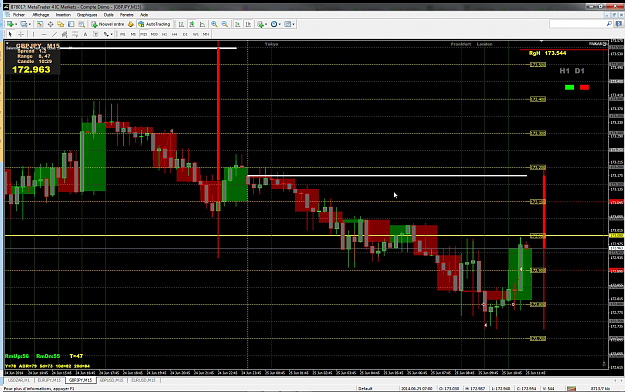625x392 pixels.
Task: Select the horizontal line tool
Action: [44, 34]
